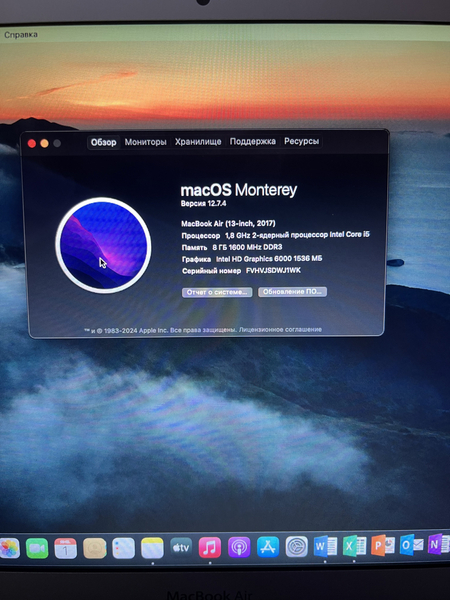Switch to the Мониторы tab
Viewport: 450px width, 600px height.
(145, 142)
